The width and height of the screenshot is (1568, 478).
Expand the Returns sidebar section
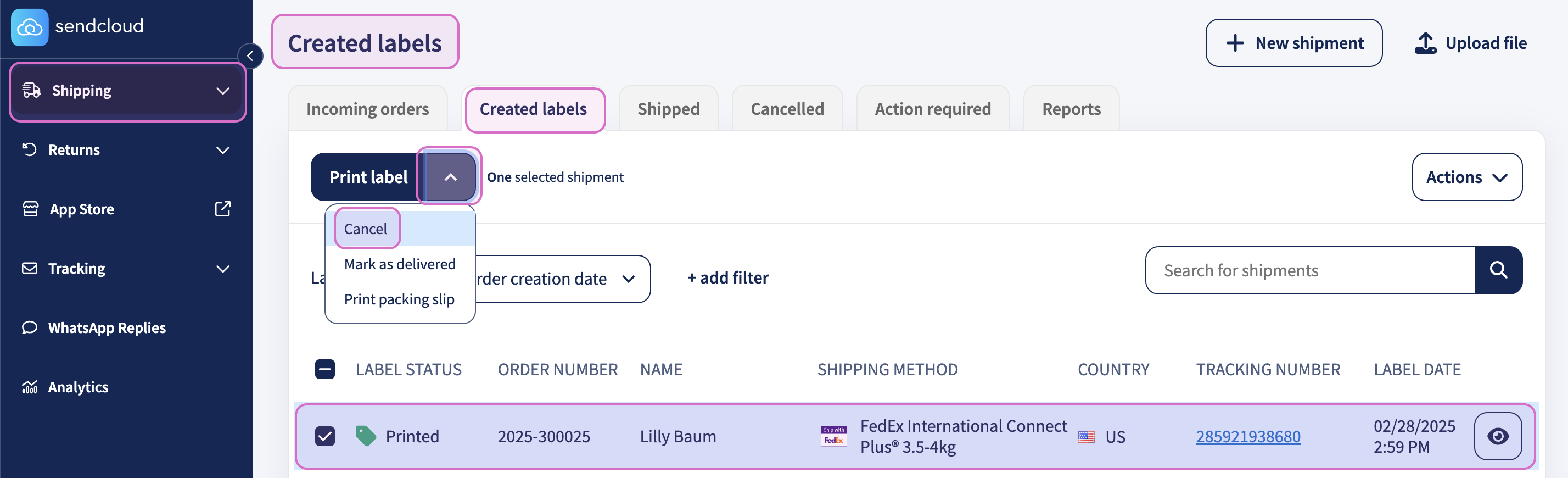pos(223,150)
